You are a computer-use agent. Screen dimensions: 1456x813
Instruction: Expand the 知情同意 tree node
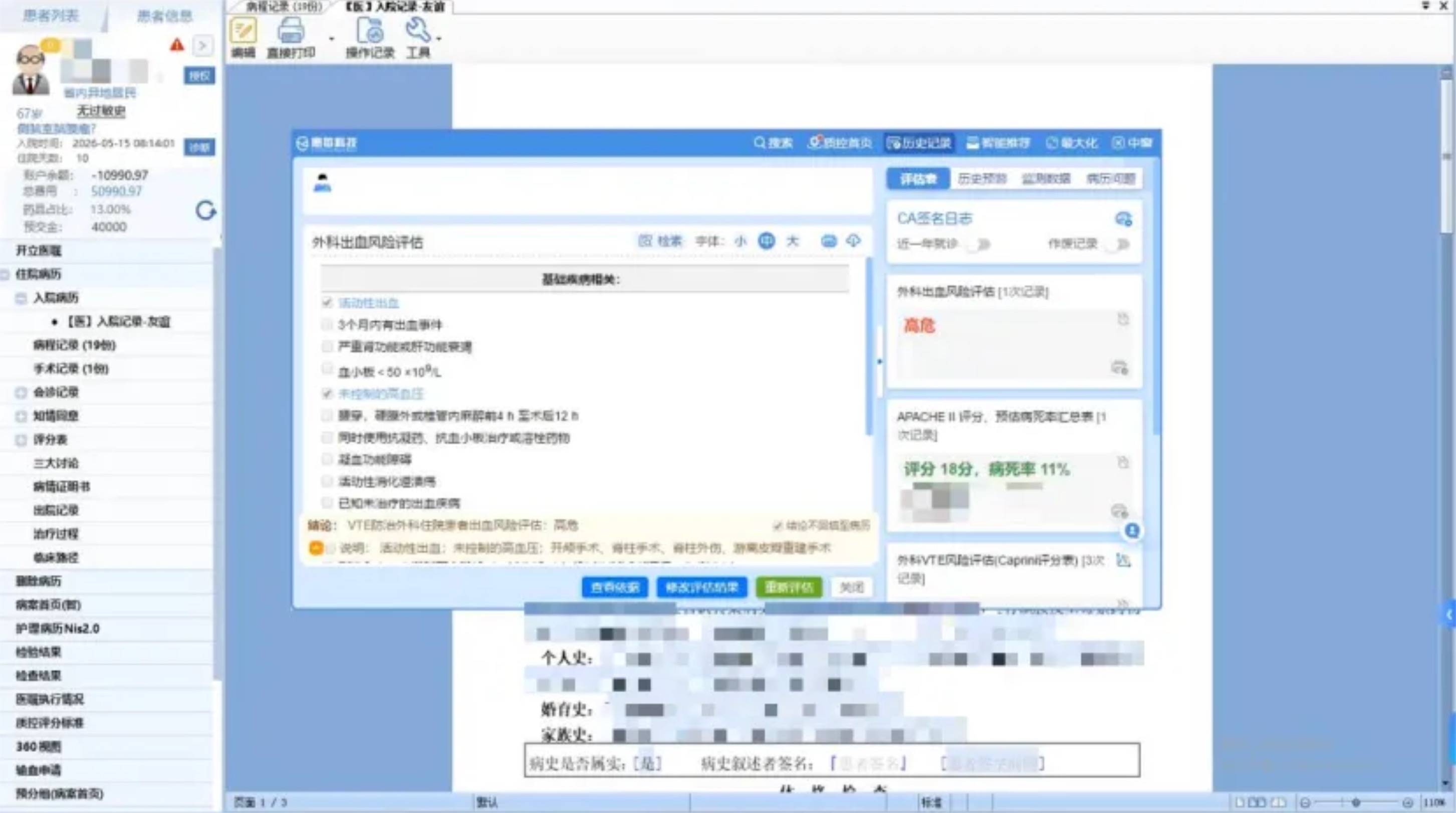[x=21, y=416]
